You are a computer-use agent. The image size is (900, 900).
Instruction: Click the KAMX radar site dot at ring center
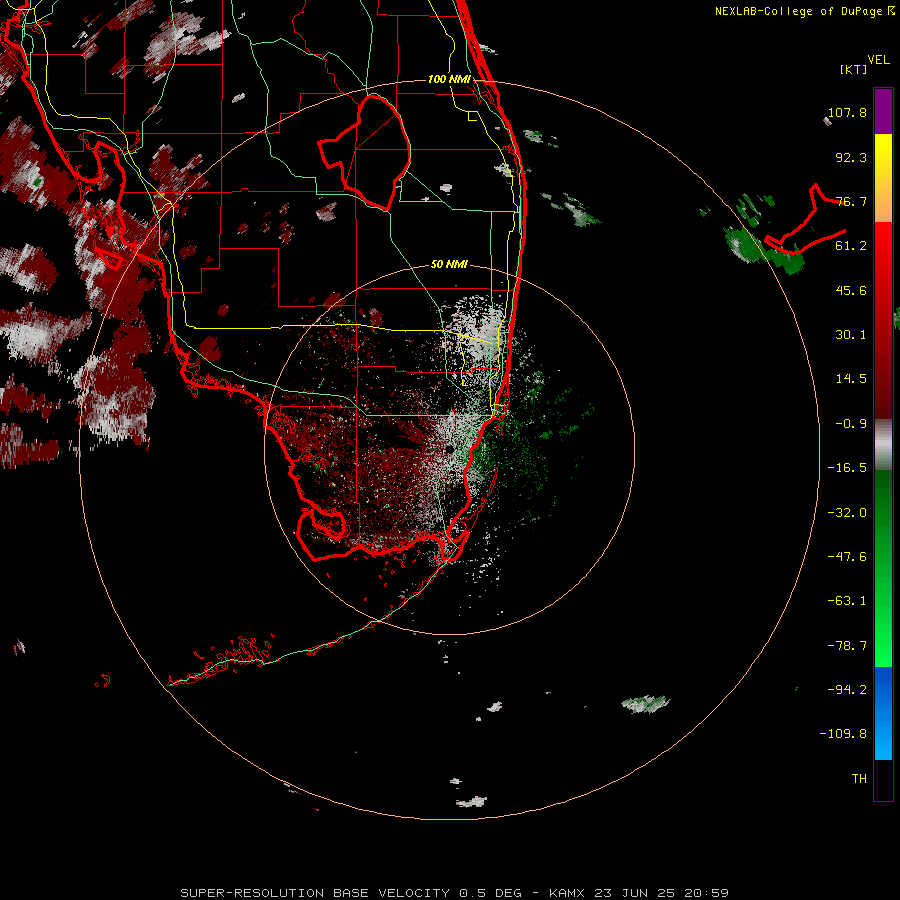pyautogui.click(x=449, y=448)
